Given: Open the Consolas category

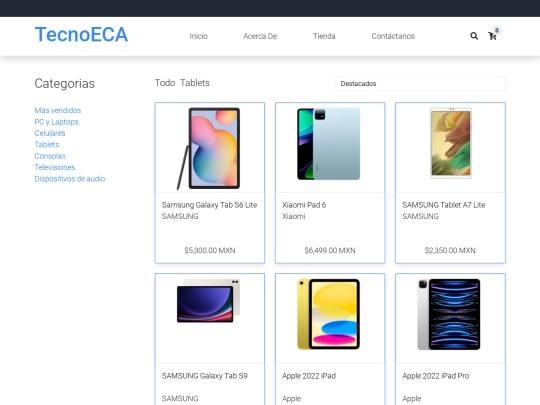Looking at the screenshot, I should [50, 156].
